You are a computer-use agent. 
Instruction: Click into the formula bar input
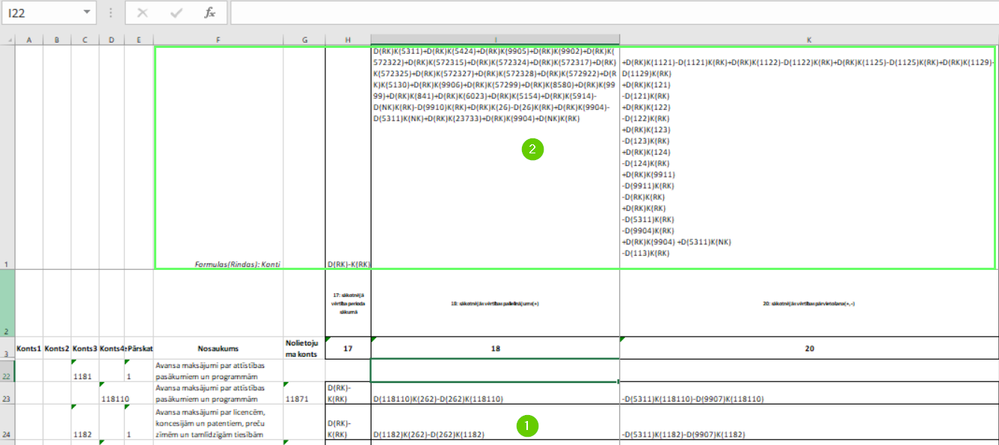click(614, 13)
